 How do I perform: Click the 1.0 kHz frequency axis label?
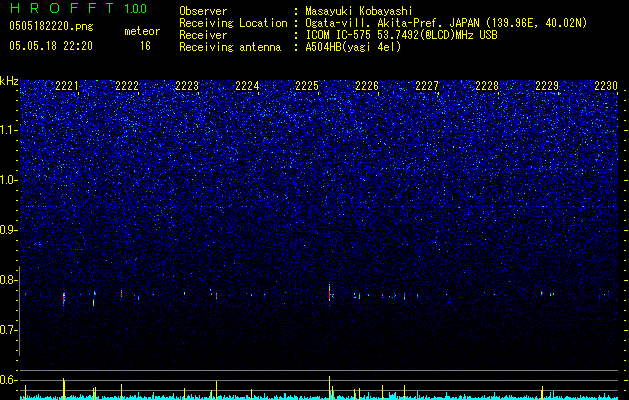[x=9, y=180]
